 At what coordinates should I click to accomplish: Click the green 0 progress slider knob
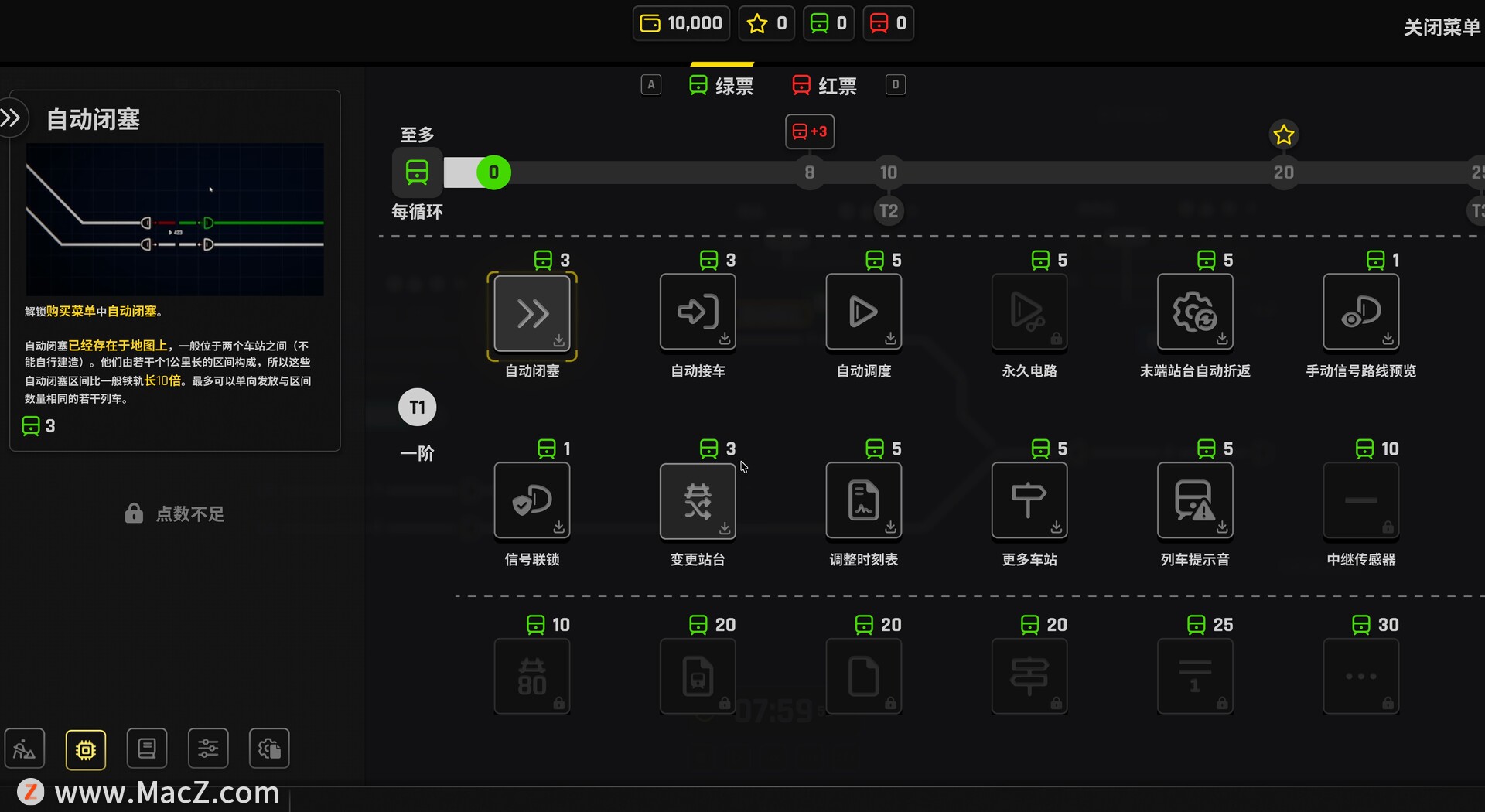(493, 172)
